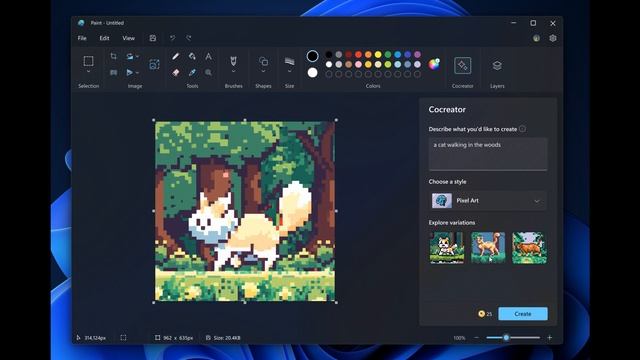Pick the lime swatch in second palette row
Image resolution: width=640 pixels, height=360 pixels.
[388, 64]
